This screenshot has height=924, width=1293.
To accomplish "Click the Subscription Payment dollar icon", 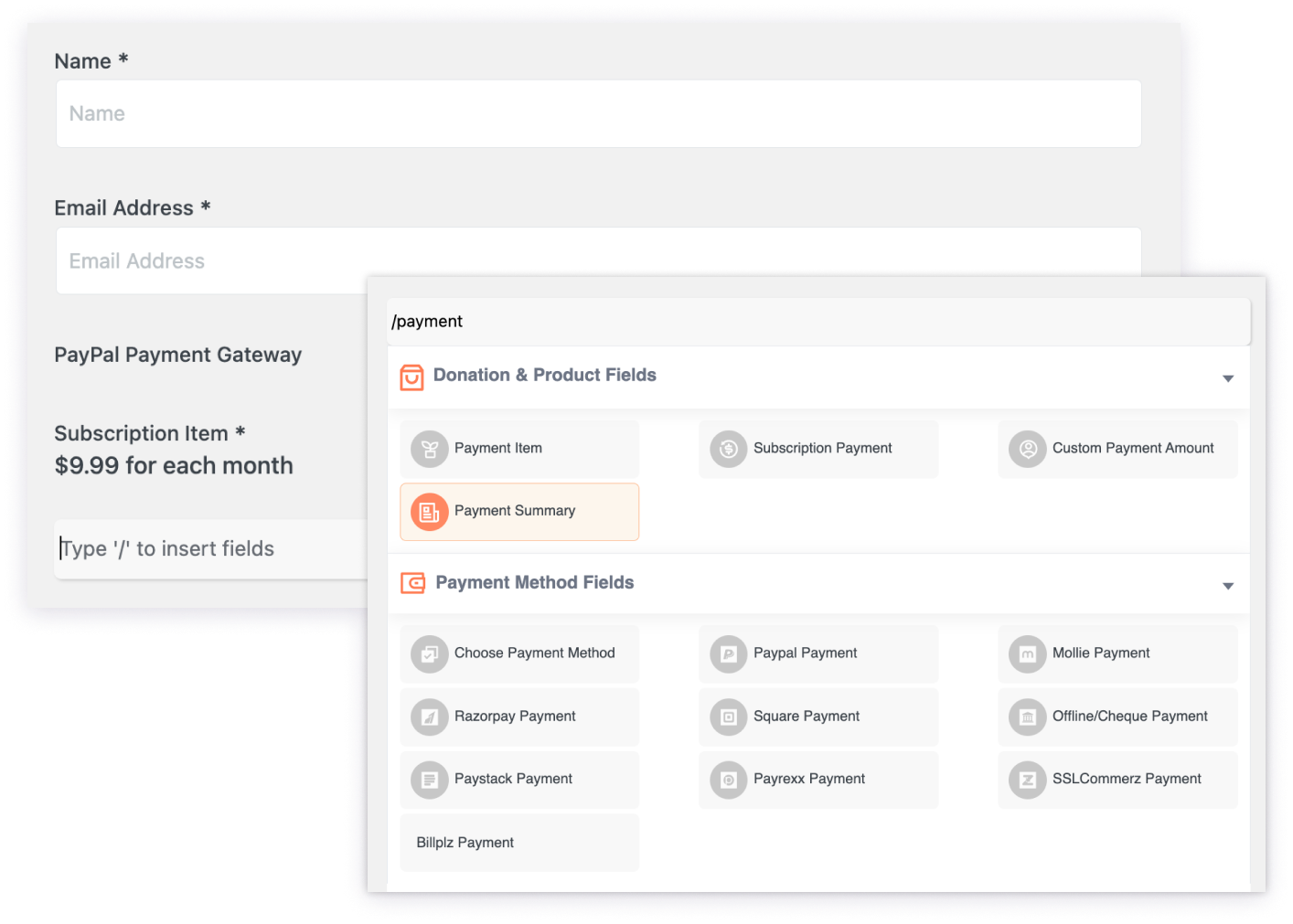I will 728,449.
